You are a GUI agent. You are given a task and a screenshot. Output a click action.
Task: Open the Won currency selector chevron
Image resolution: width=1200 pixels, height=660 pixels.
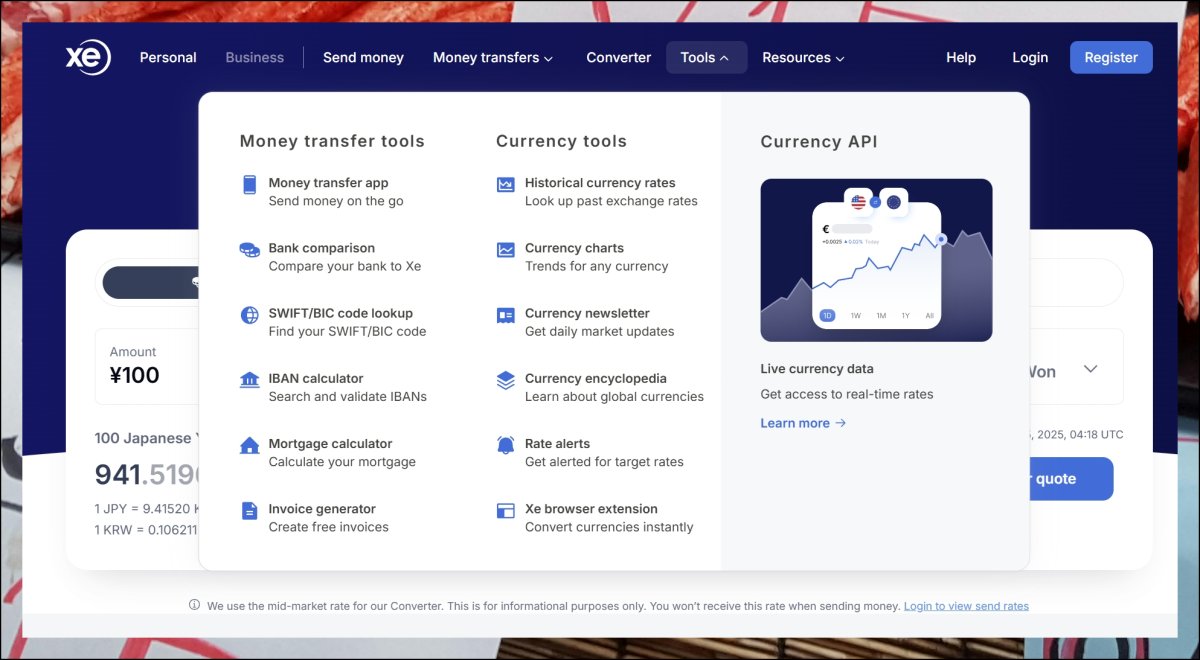point(1091,369)
